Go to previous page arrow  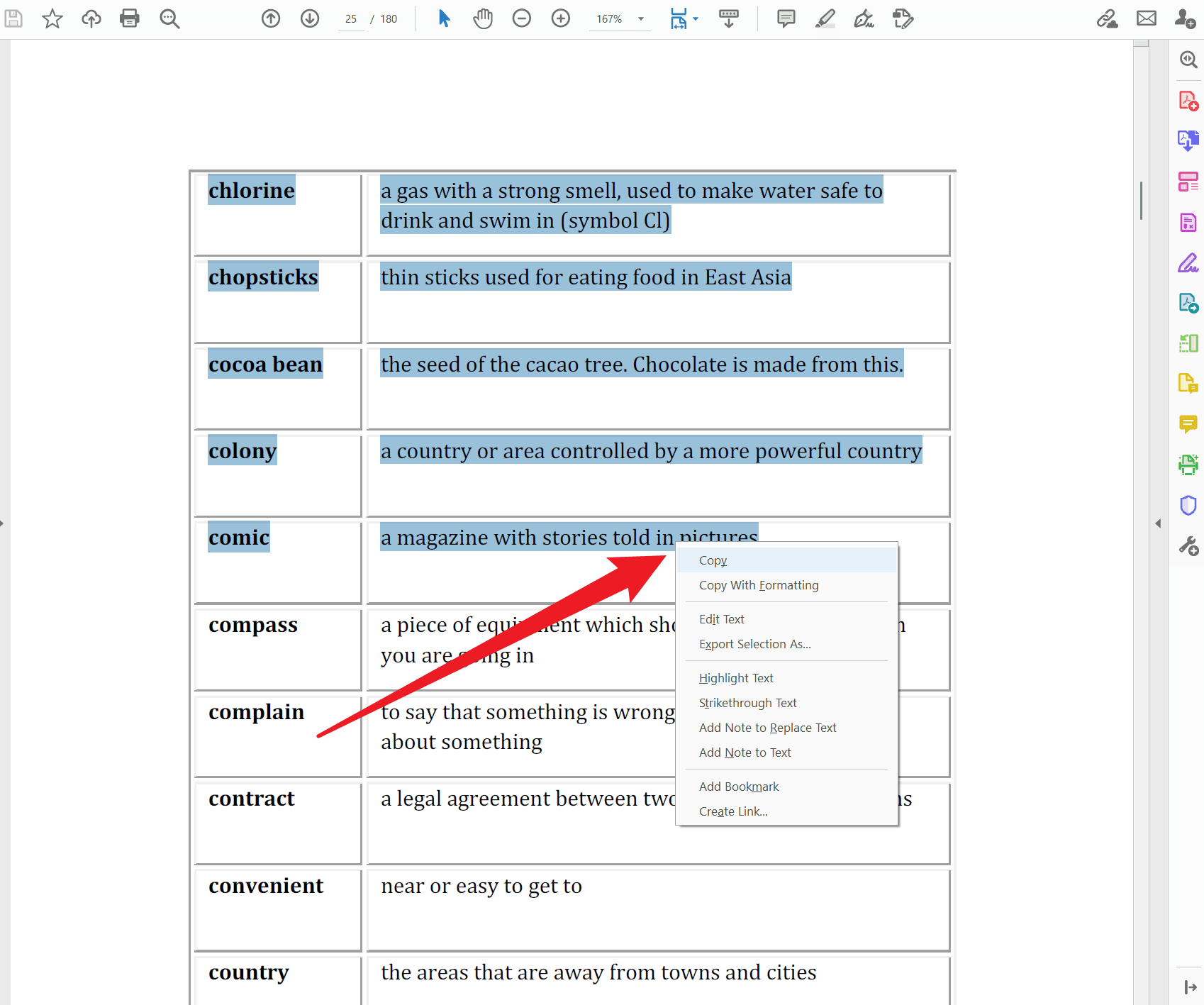tap(271, 18)
